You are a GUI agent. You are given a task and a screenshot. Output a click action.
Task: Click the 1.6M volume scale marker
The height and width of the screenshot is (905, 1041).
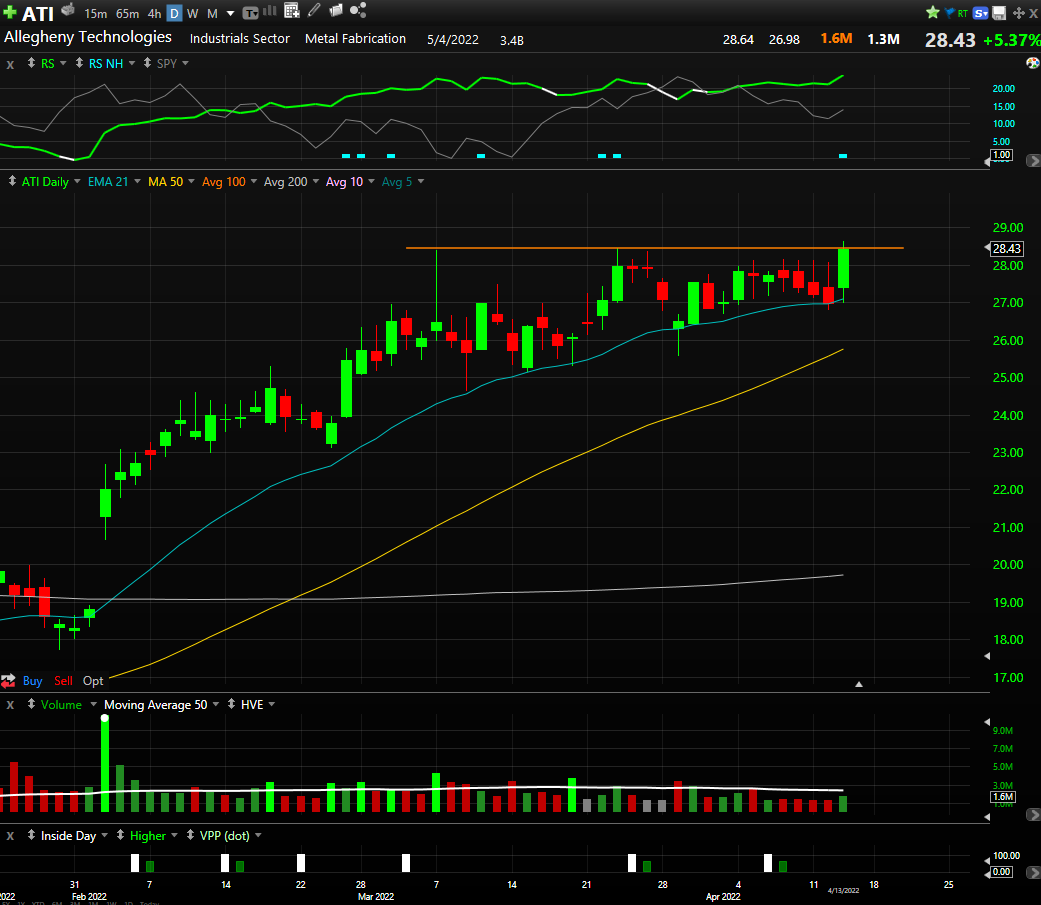tap(1003, 797)
